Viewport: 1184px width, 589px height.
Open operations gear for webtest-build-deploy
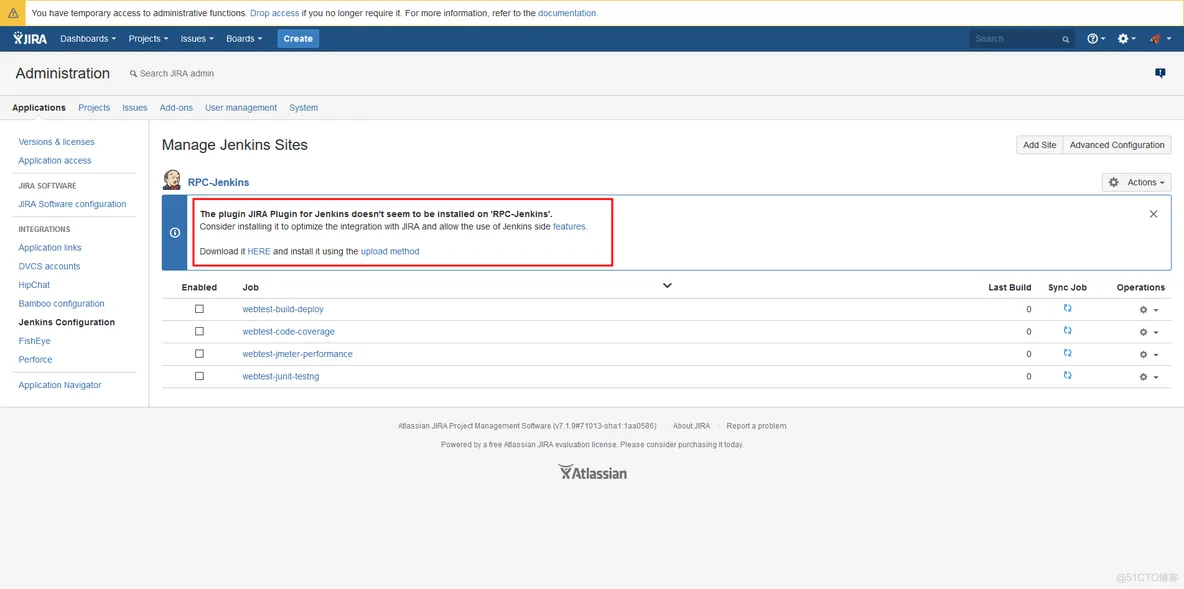[1148, 310]
